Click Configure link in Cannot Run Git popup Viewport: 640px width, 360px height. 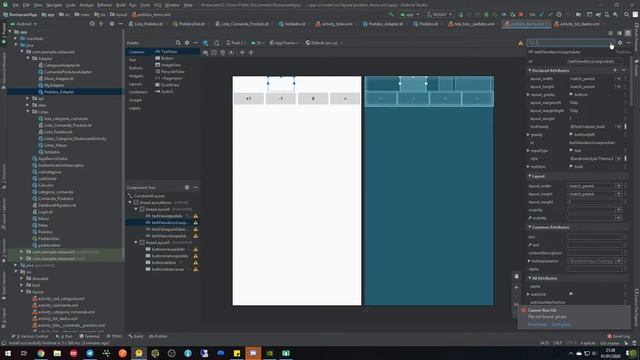(562, 324)
